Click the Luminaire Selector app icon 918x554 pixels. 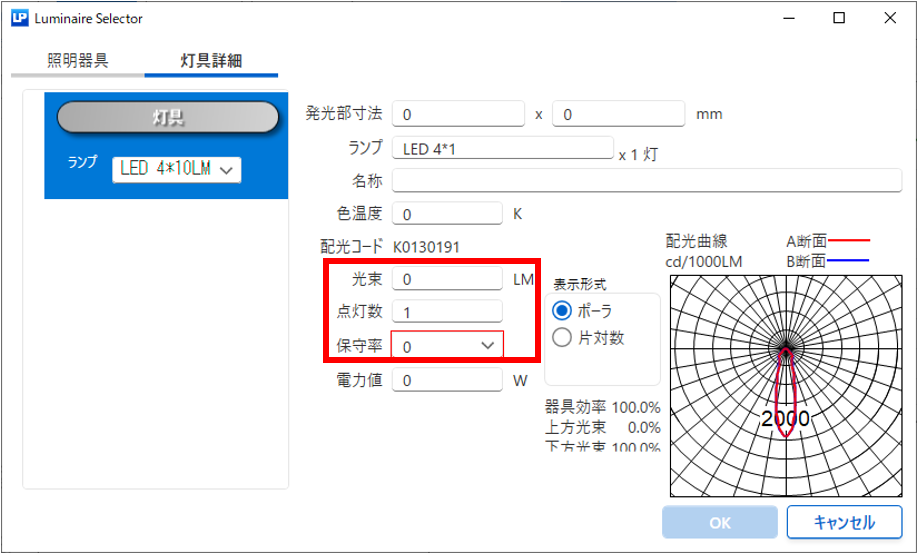pyautogui.click(x=19, y=18)
